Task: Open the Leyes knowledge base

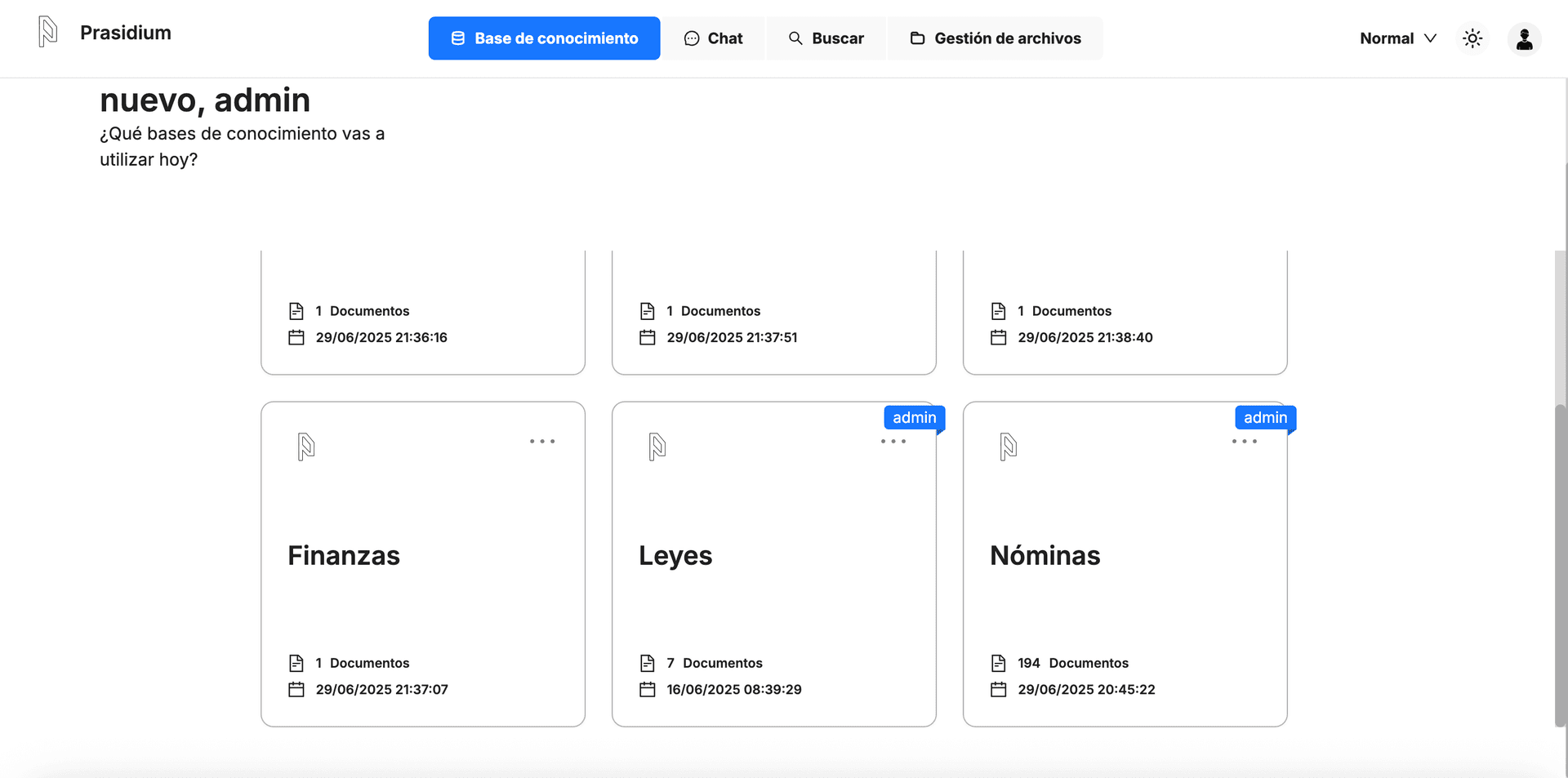Action: 675,555
